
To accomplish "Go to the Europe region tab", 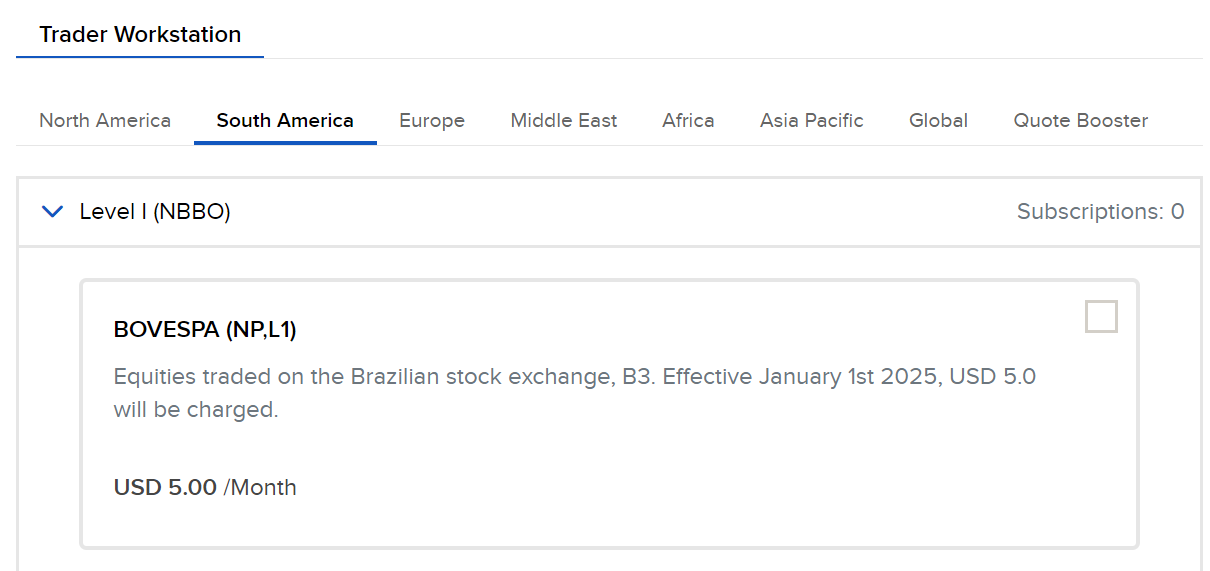I will click(x=432, y=121).
